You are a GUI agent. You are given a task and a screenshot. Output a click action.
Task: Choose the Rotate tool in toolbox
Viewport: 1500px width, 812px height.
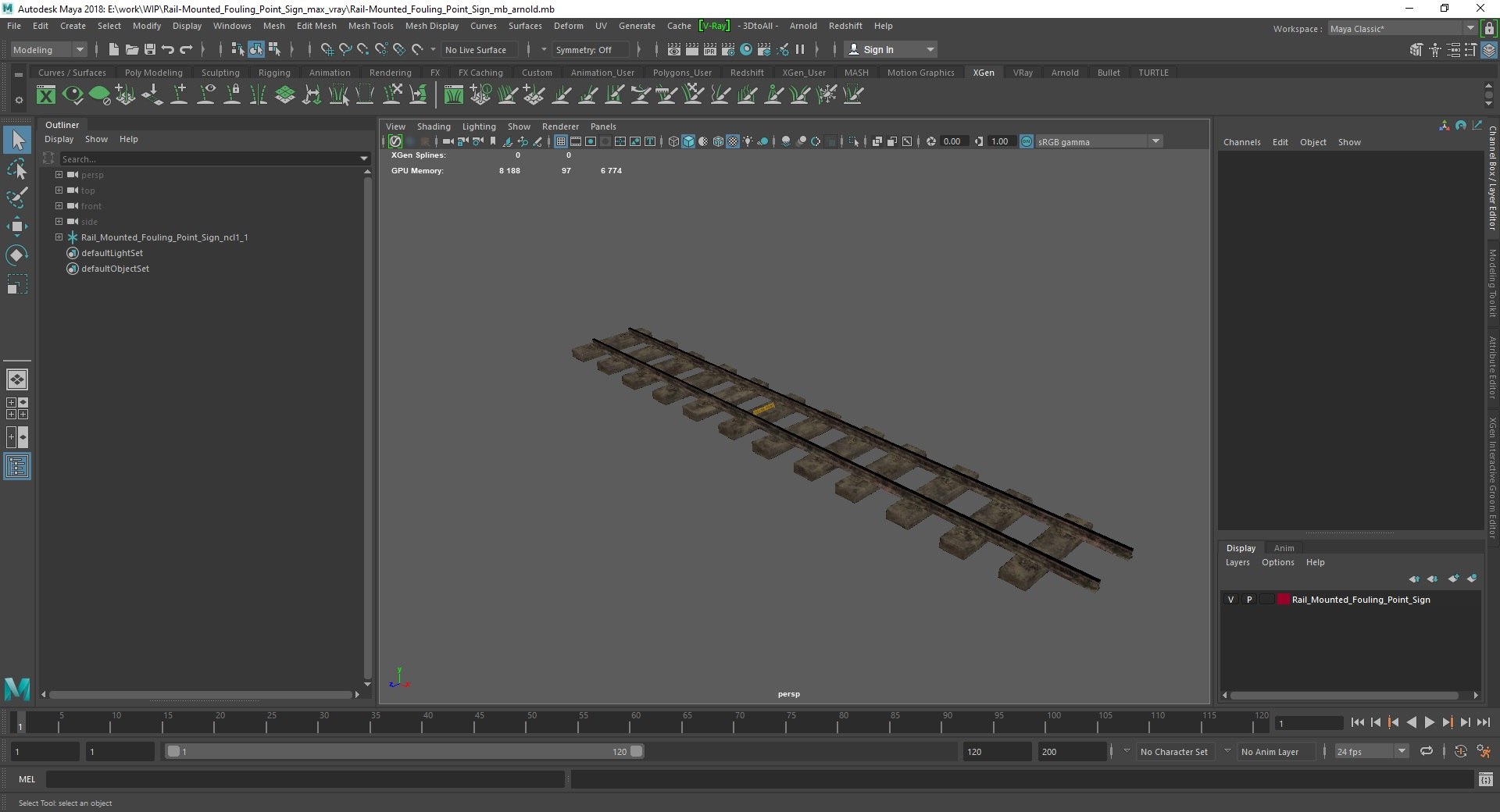(x=17, y=255)
